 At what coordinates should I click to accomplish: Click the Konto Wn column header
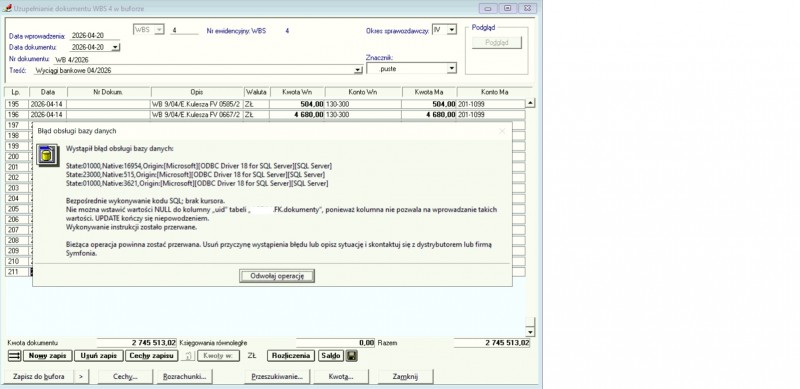pos(363,92)
